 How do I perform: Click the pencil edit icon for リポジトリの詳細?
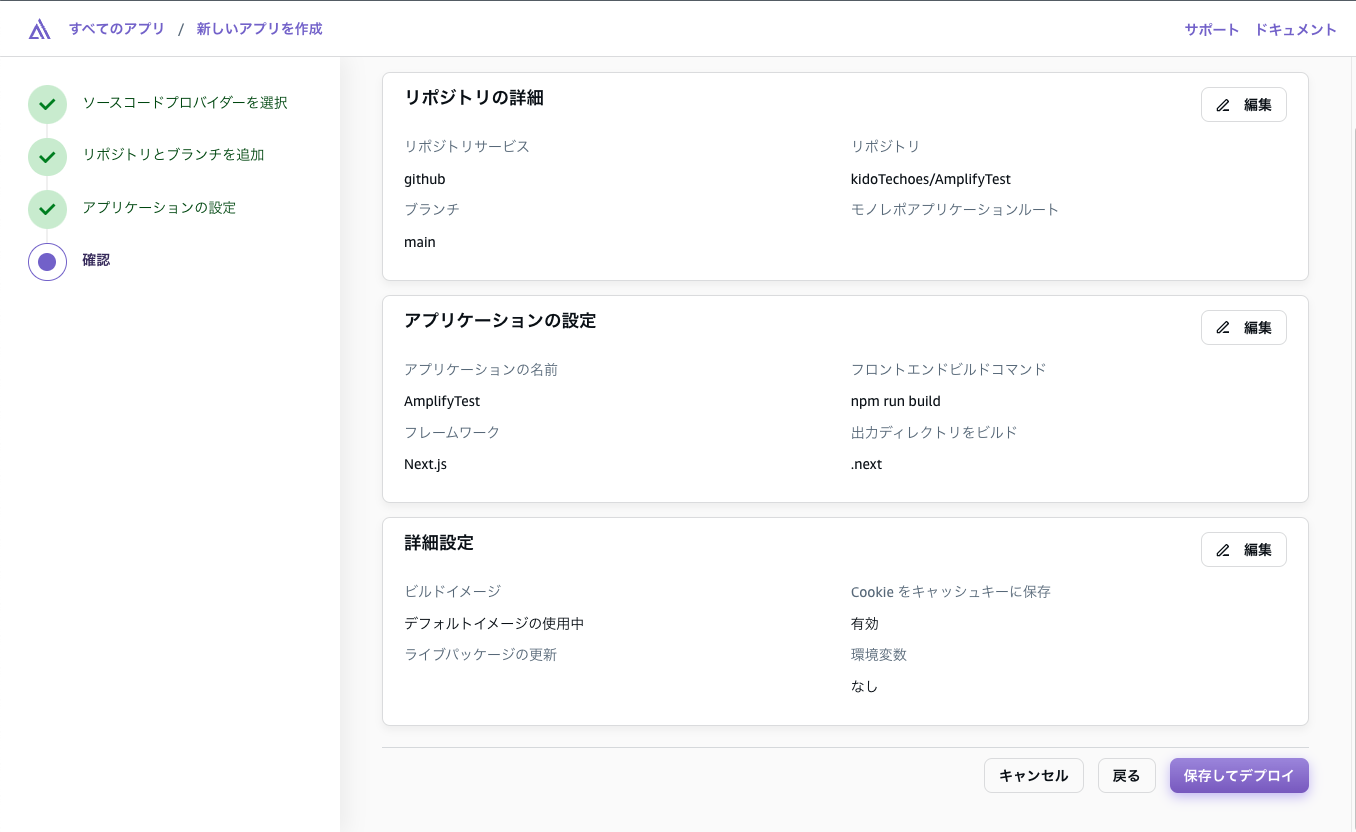point(1221,104)
